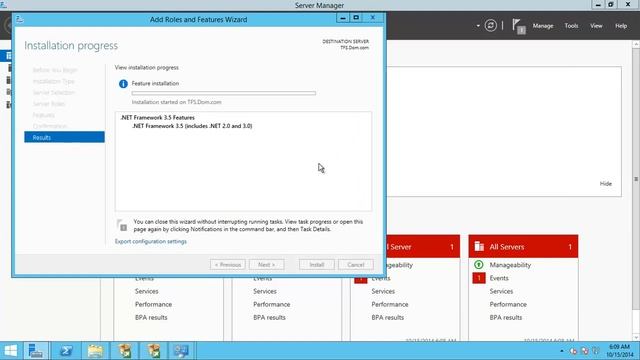Screen dimensions: 640x360
Task: Click the Cancel button in the wizard
Action: click(356, 265)
